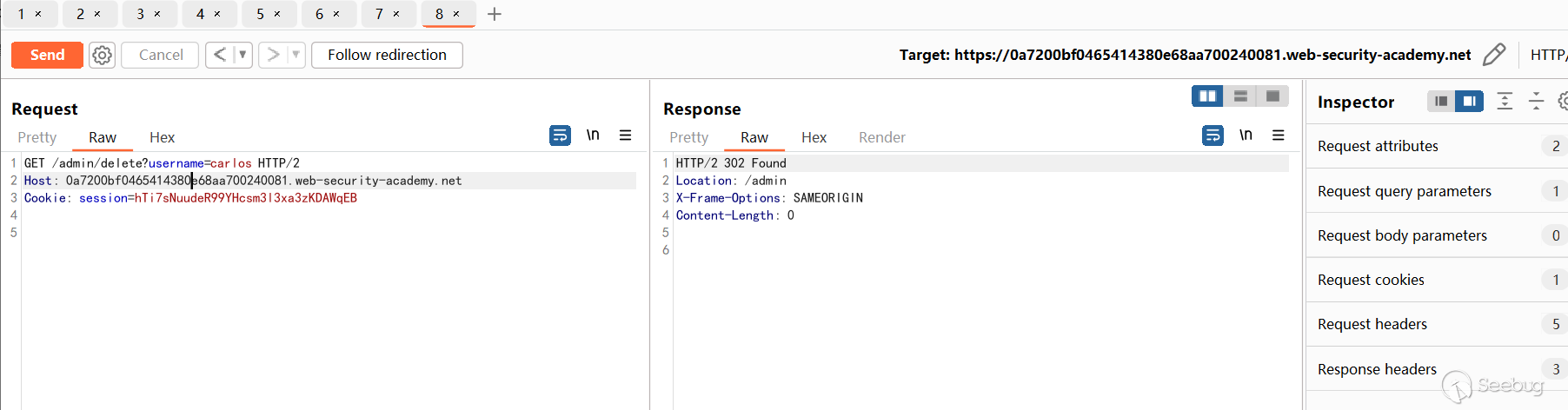1568x410 pixels.
Task: Edit the target with the pencil icon
Action: tap(1493, 55)
